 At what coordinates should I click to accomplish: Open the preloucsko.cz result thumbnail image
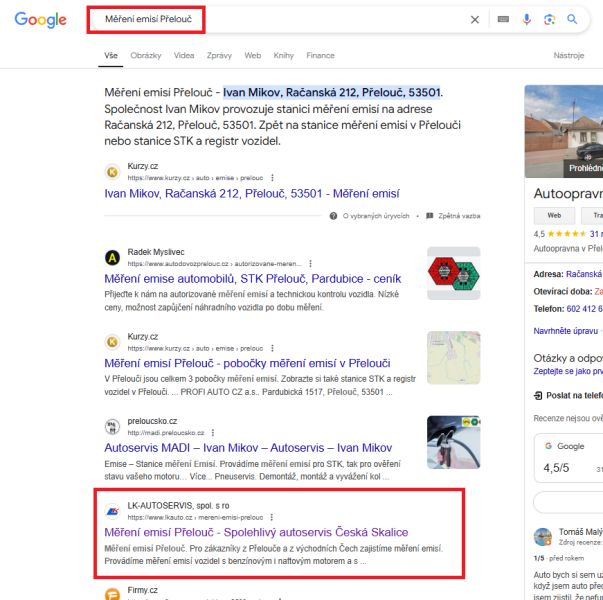[x=453, y=442]
